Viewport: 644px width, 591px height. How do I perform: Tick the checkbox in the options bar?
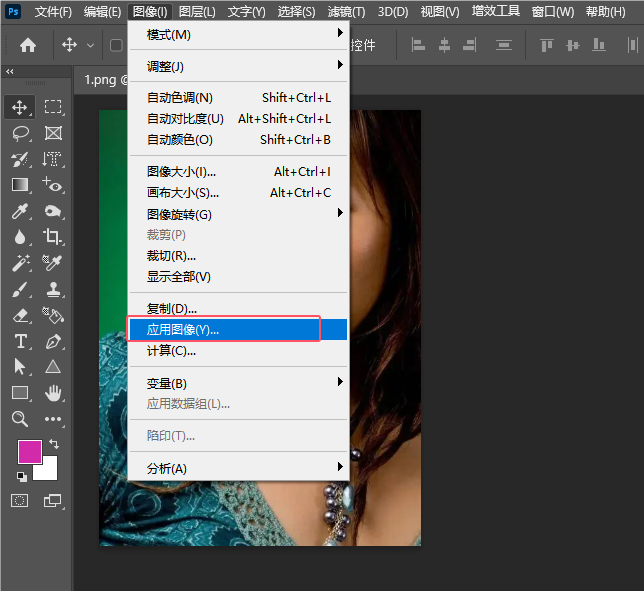(116, 45)
